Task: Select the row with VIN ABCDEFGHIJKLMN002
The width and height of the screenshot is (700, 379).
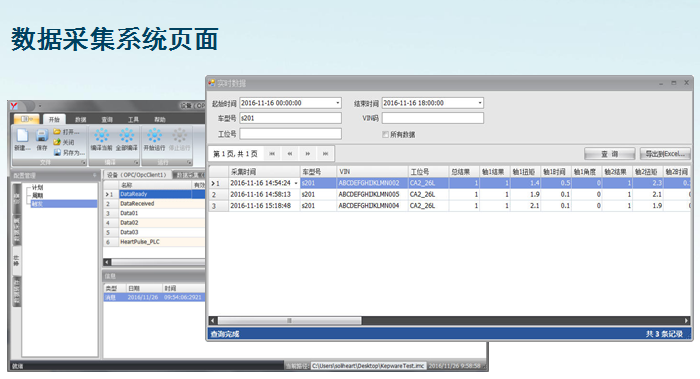Action: [x=450, y=183]
